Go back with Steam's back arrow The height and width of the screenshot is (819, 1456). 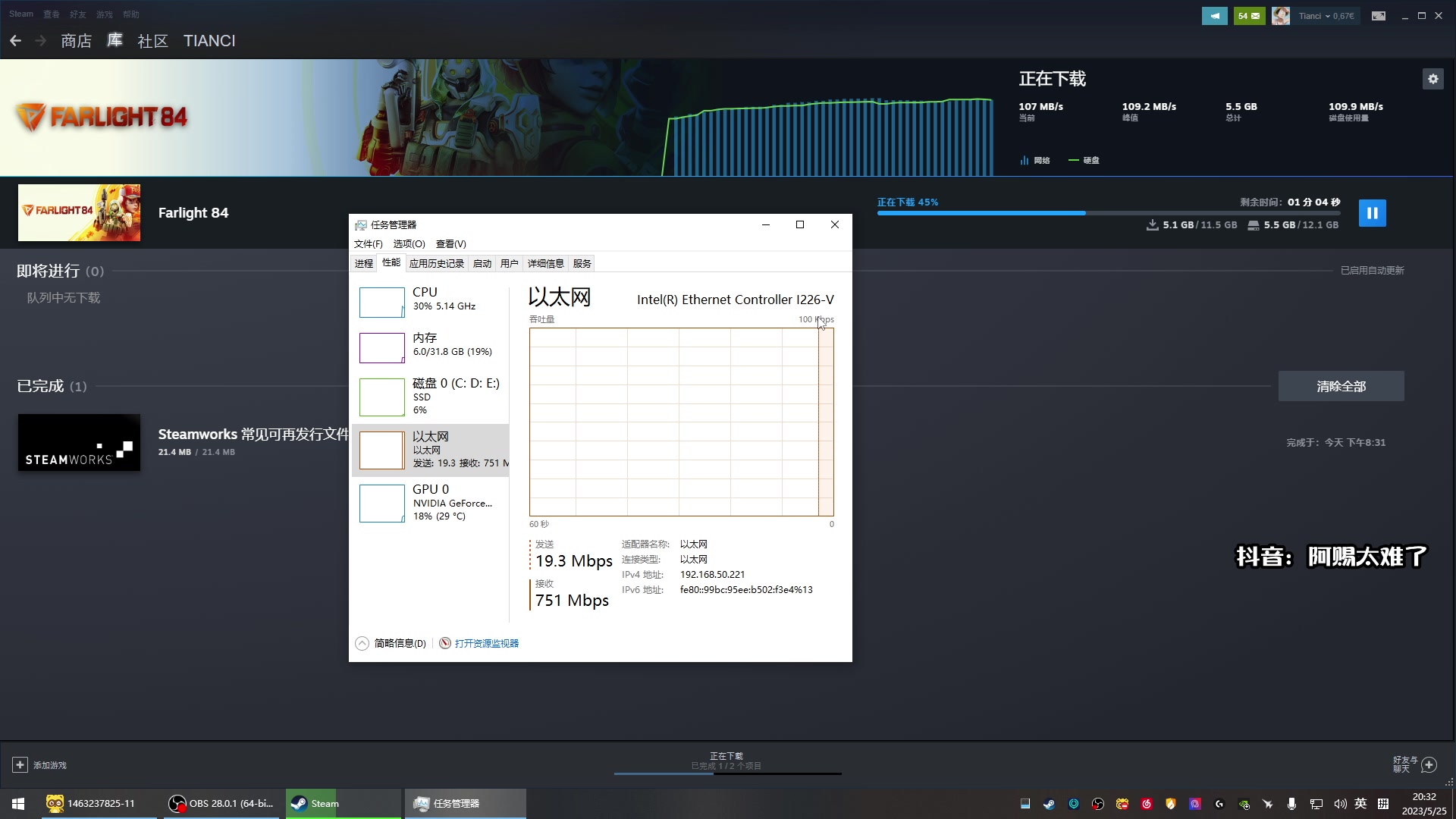(15, 41)
